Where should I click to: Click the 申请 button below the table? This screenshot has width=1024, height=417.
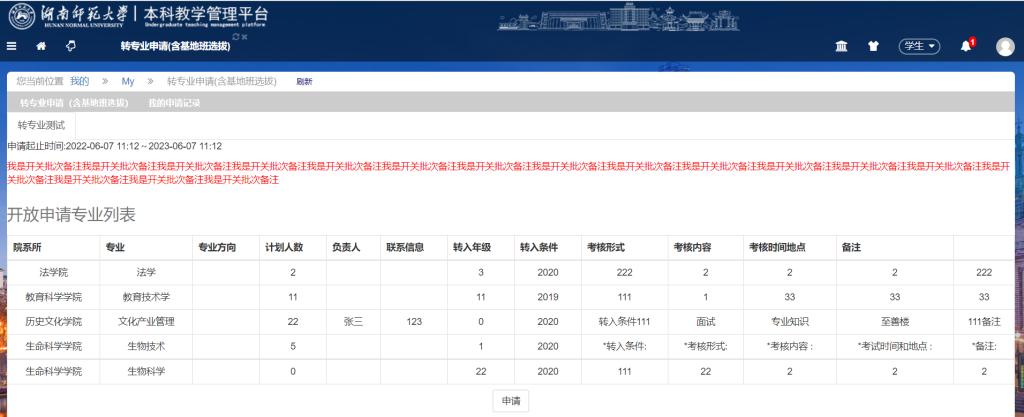(x=510, y=400)
